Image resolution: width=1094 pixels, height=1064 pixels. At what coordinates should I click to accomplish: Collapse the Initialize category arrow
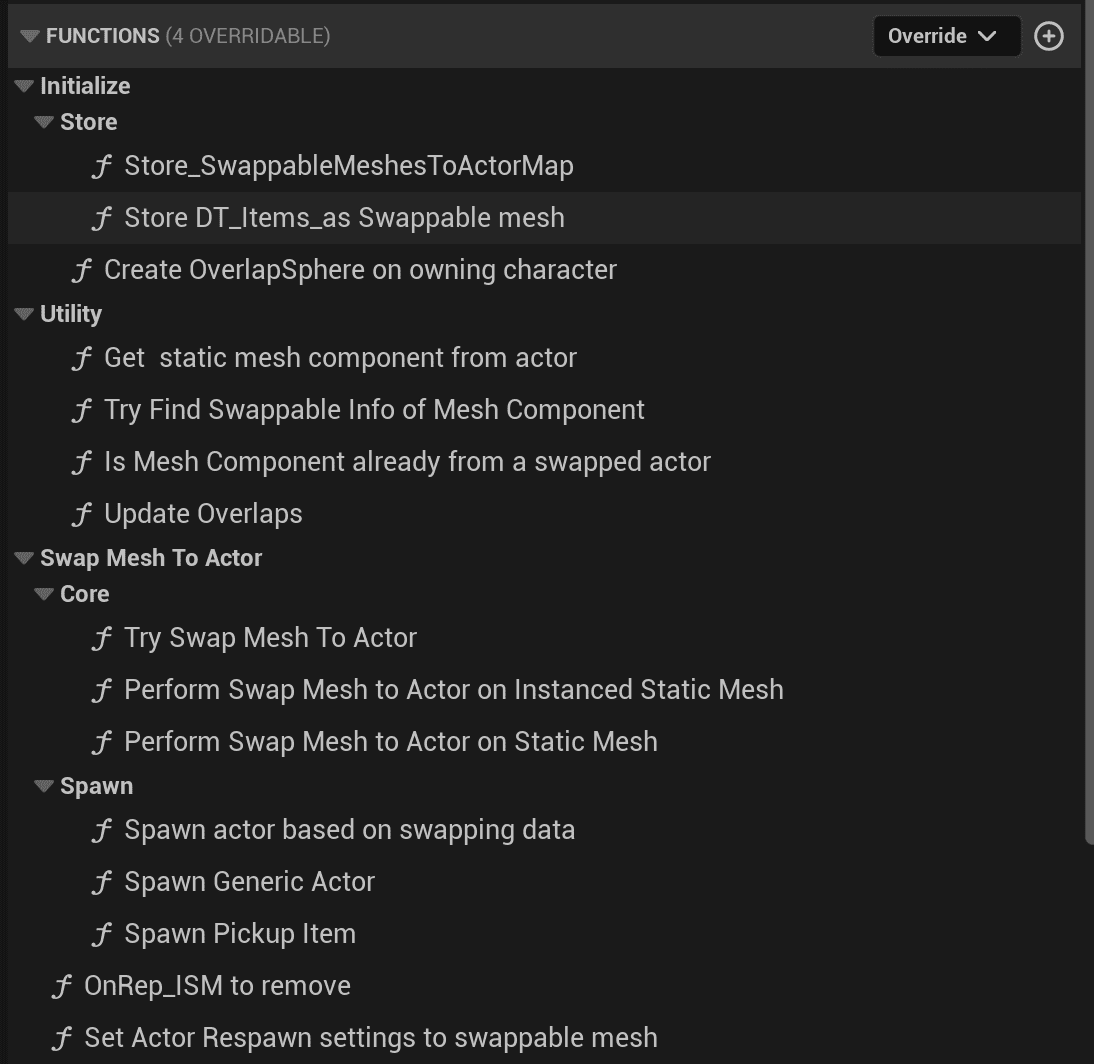(24, 87)
